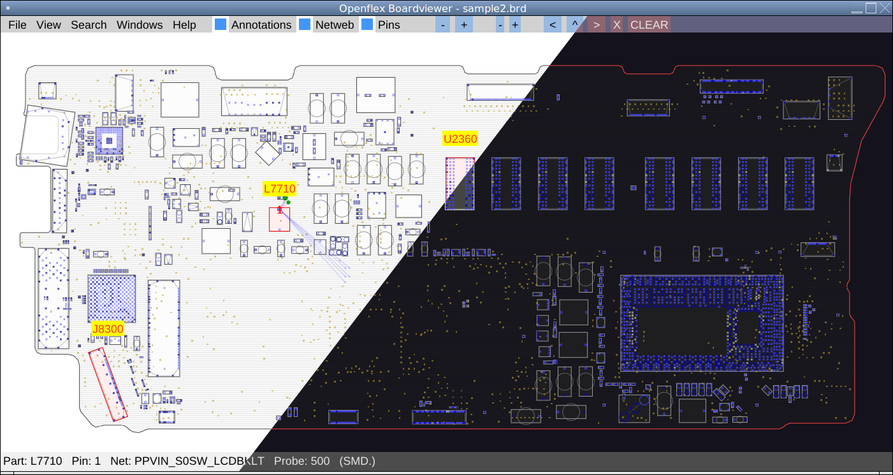The image size is (893, 475).
Task: Toggle the Netweb checkbox
Action: coord(305,24)
